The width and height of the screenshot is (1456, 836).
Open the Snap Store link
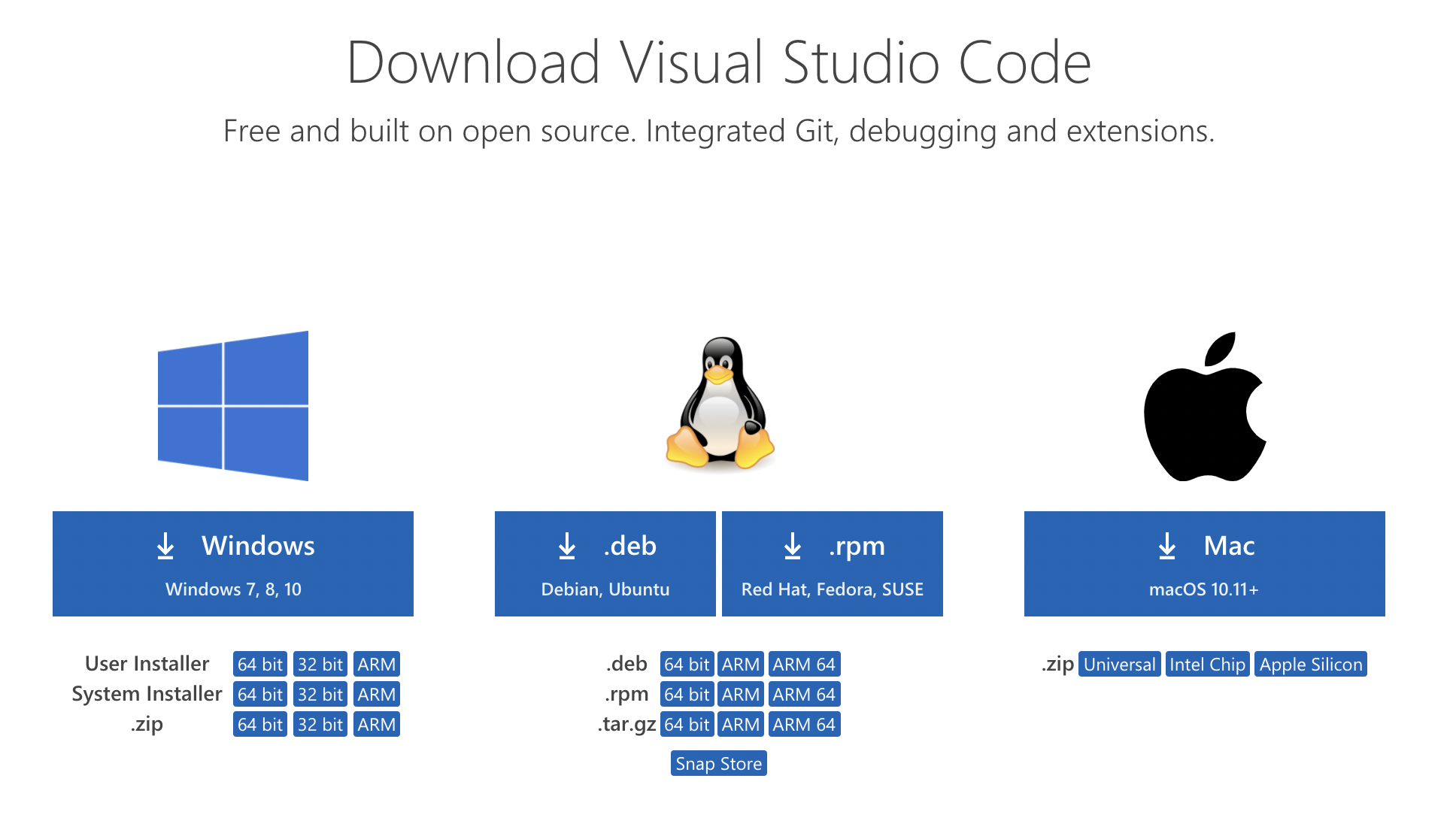click(x=718, y=764)
